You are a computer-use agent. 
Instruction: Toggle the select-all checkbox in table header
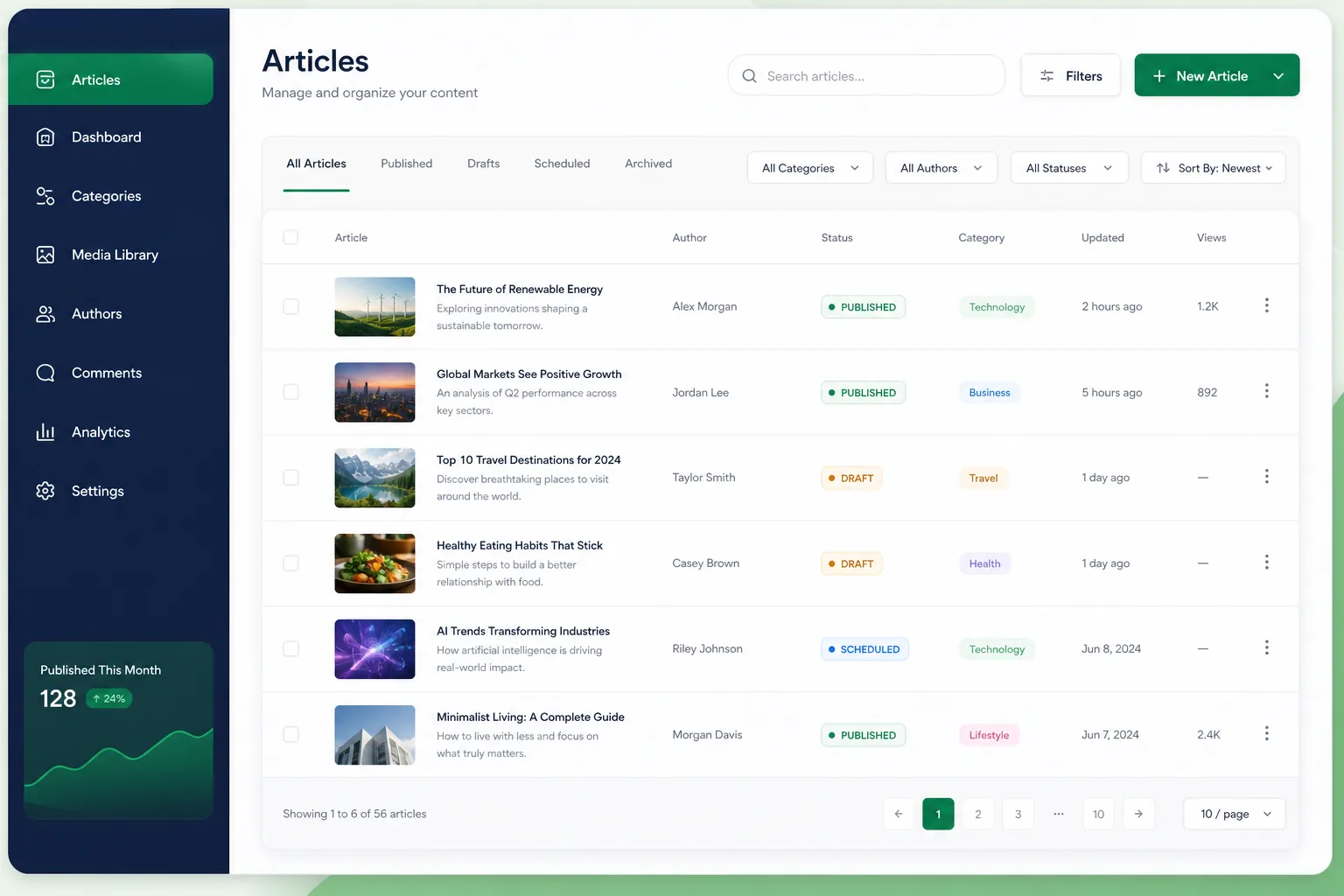tap(290, 237)
